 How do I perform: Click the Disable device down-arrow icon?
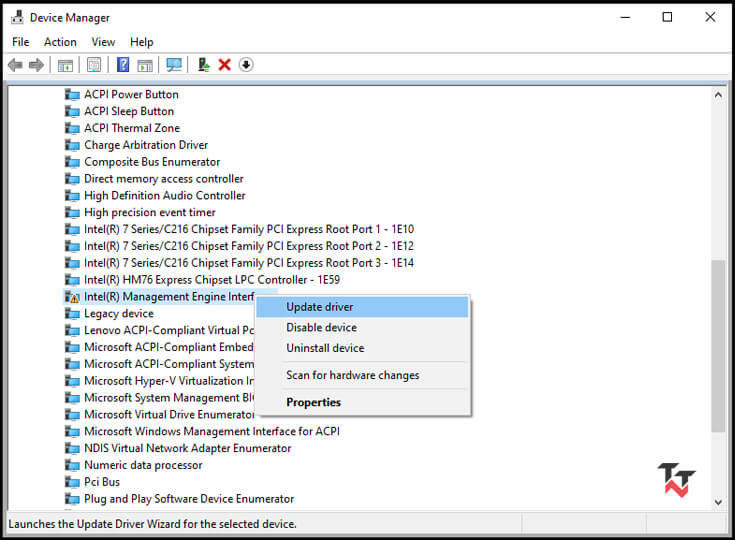(246, 64)
